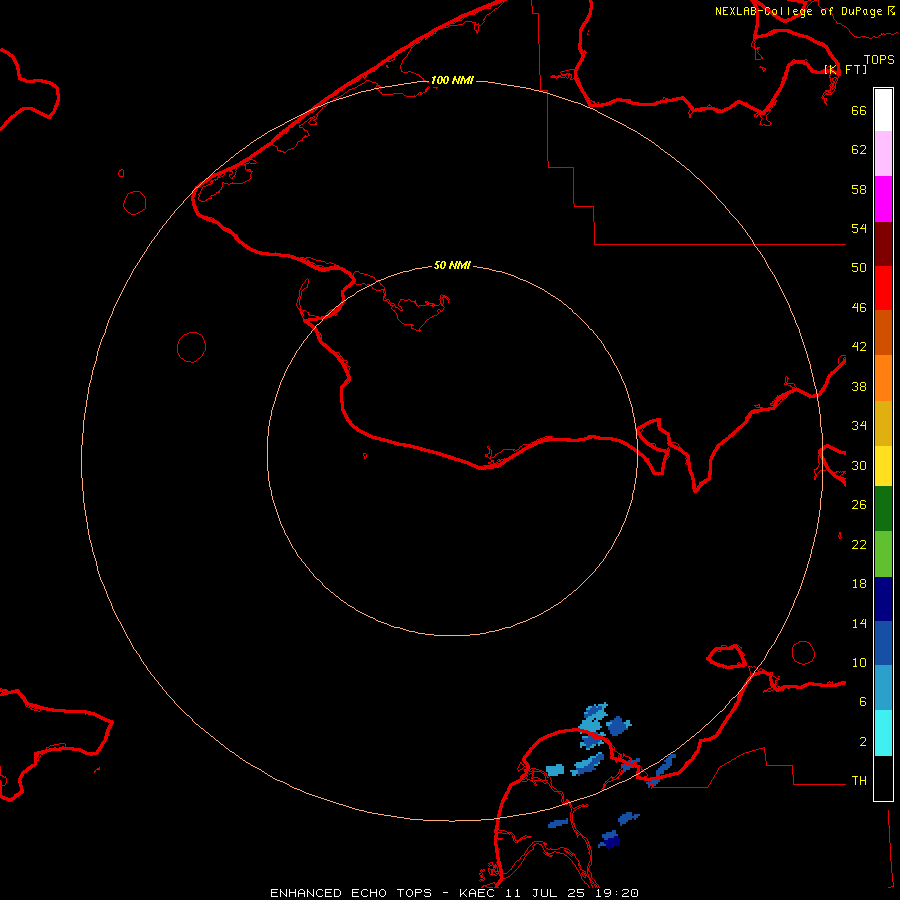Image resolution: width=900 pixels, height=900 pixels.
Task: Click the legend value '22'
Action: pos(859,544)
